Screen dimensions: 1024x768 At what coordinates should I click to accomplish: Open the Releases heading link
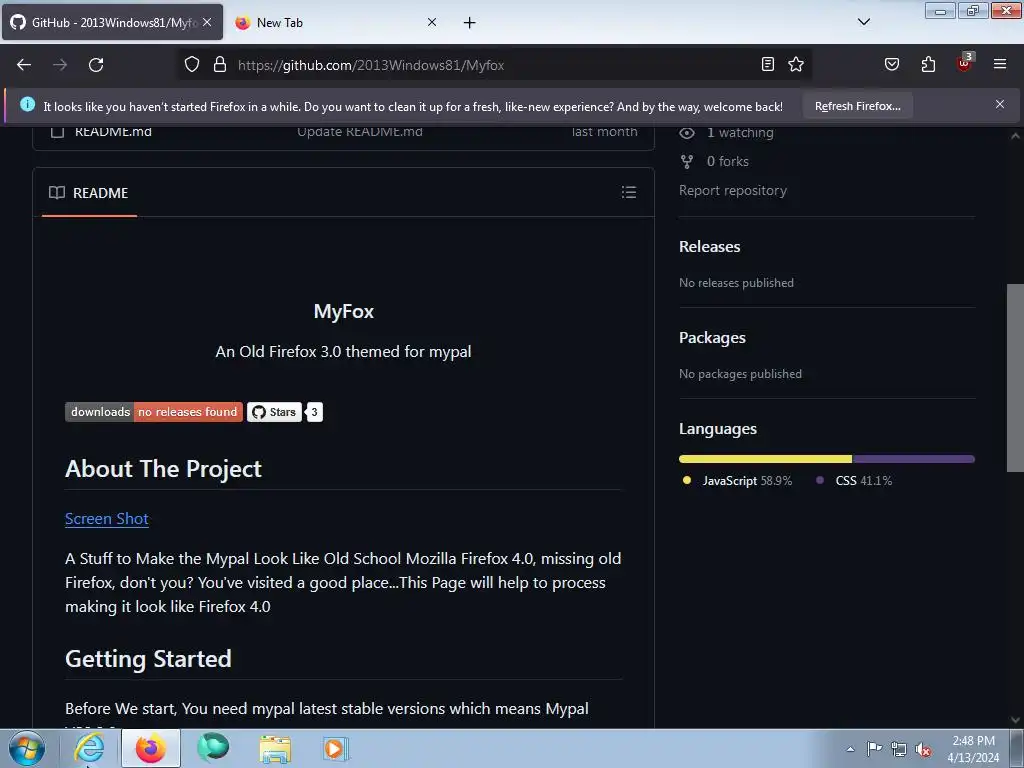[709, 247]
